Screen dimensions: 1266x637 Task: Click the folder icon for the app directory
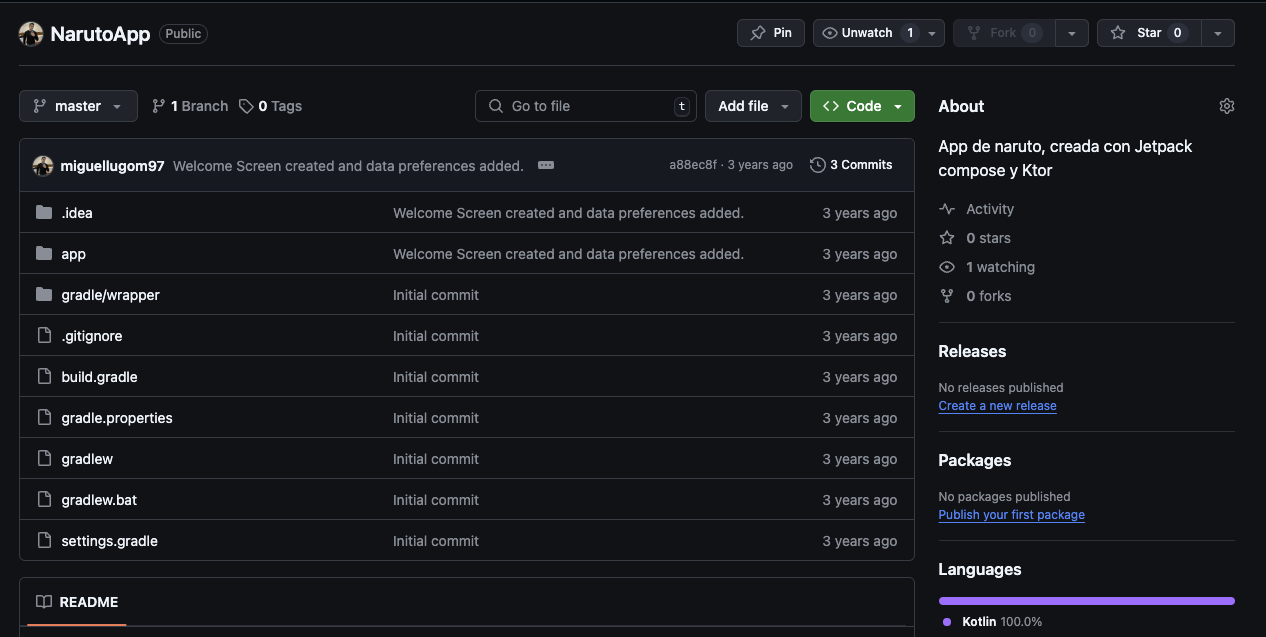44,254
